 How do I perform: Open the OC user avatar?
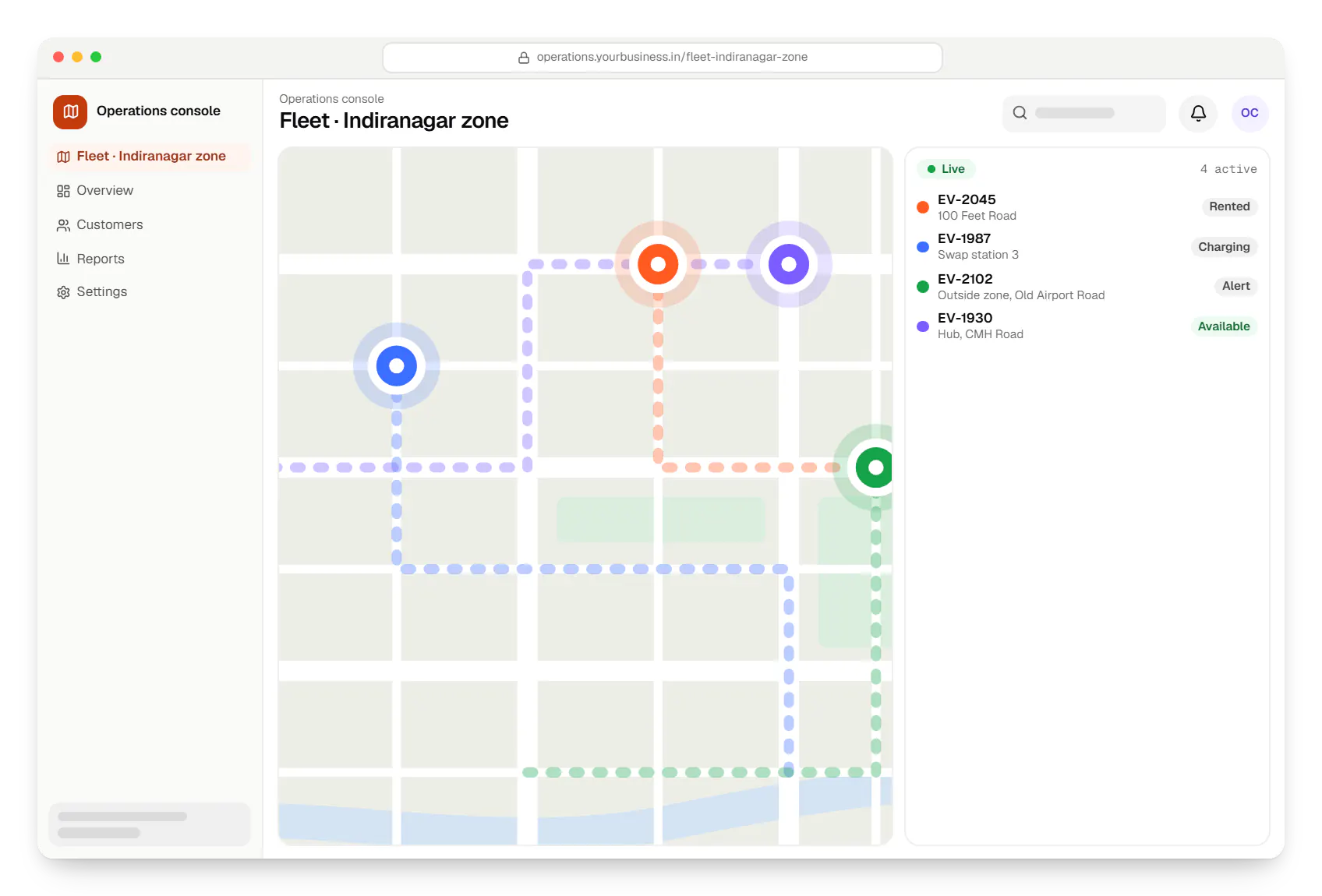[1250, 114]
